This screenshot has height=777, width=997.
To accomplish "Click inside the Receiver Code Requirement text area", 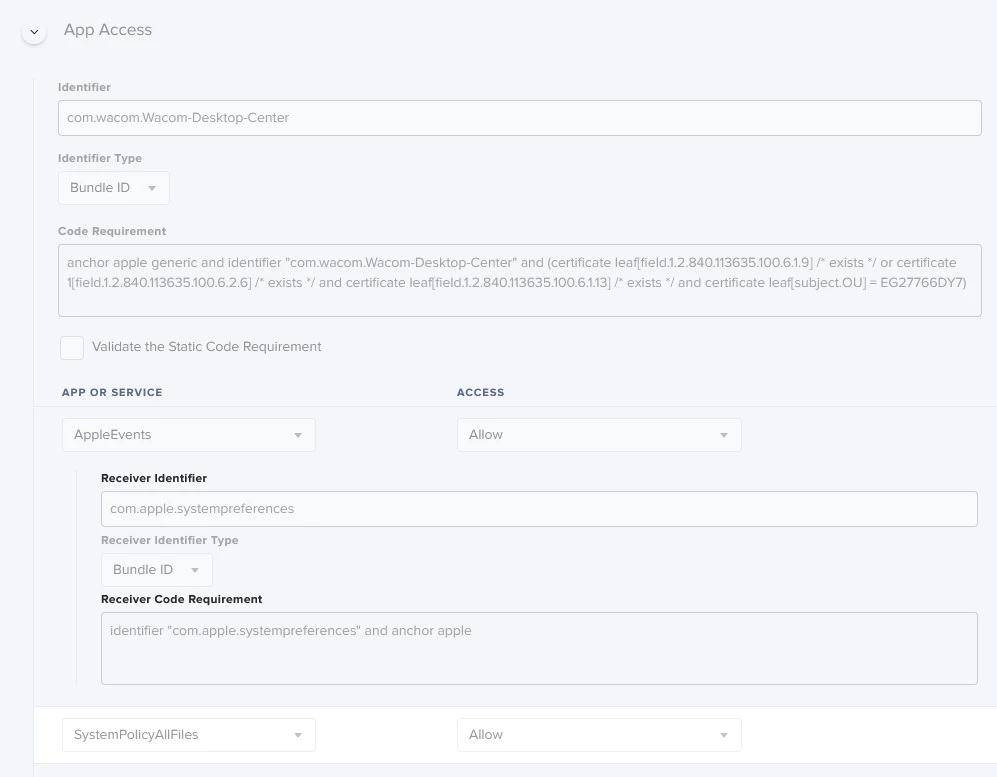I will (x=539, y=649).
